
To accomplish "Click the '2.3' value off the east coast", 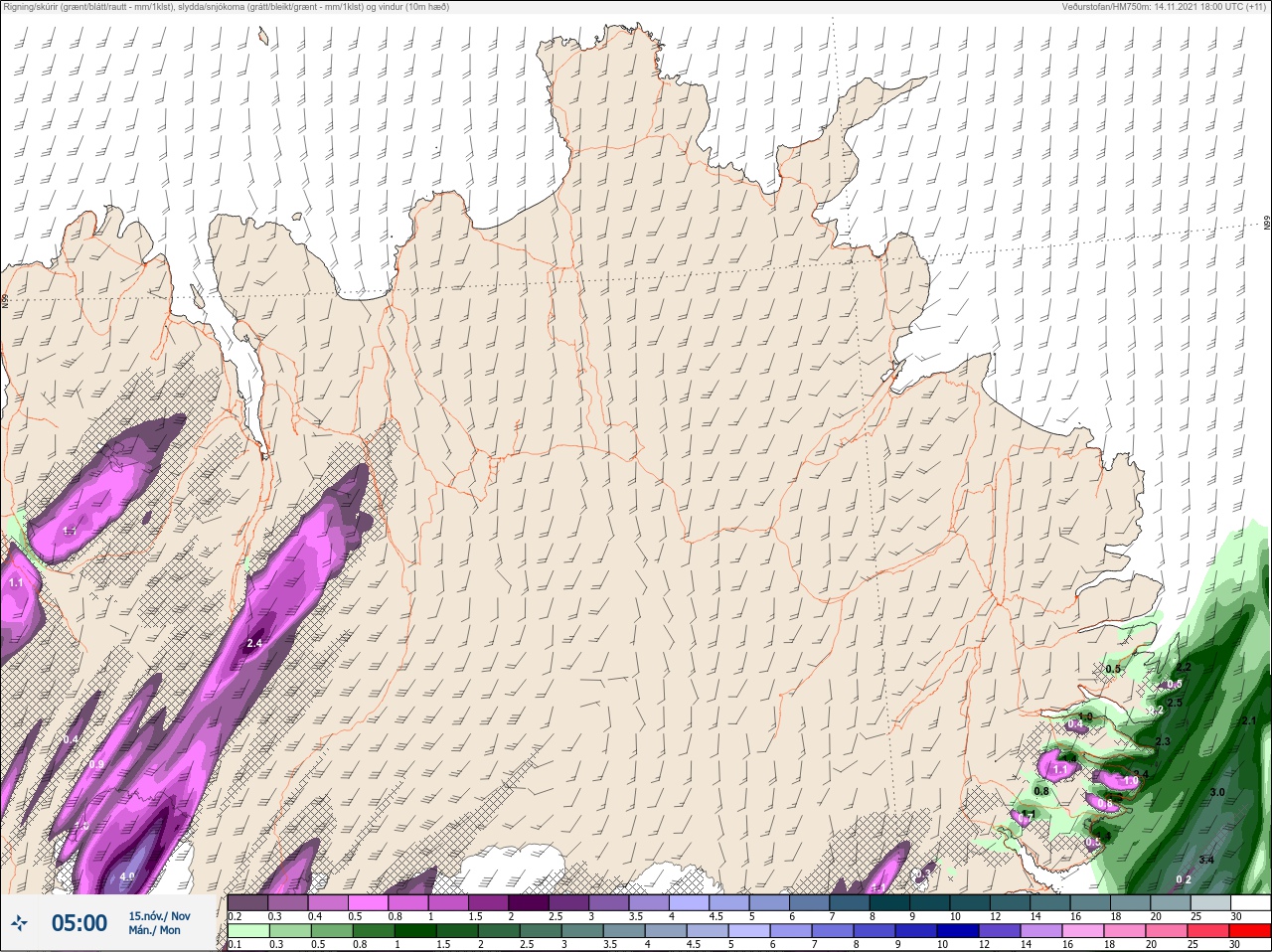I will click(1163, 741).
